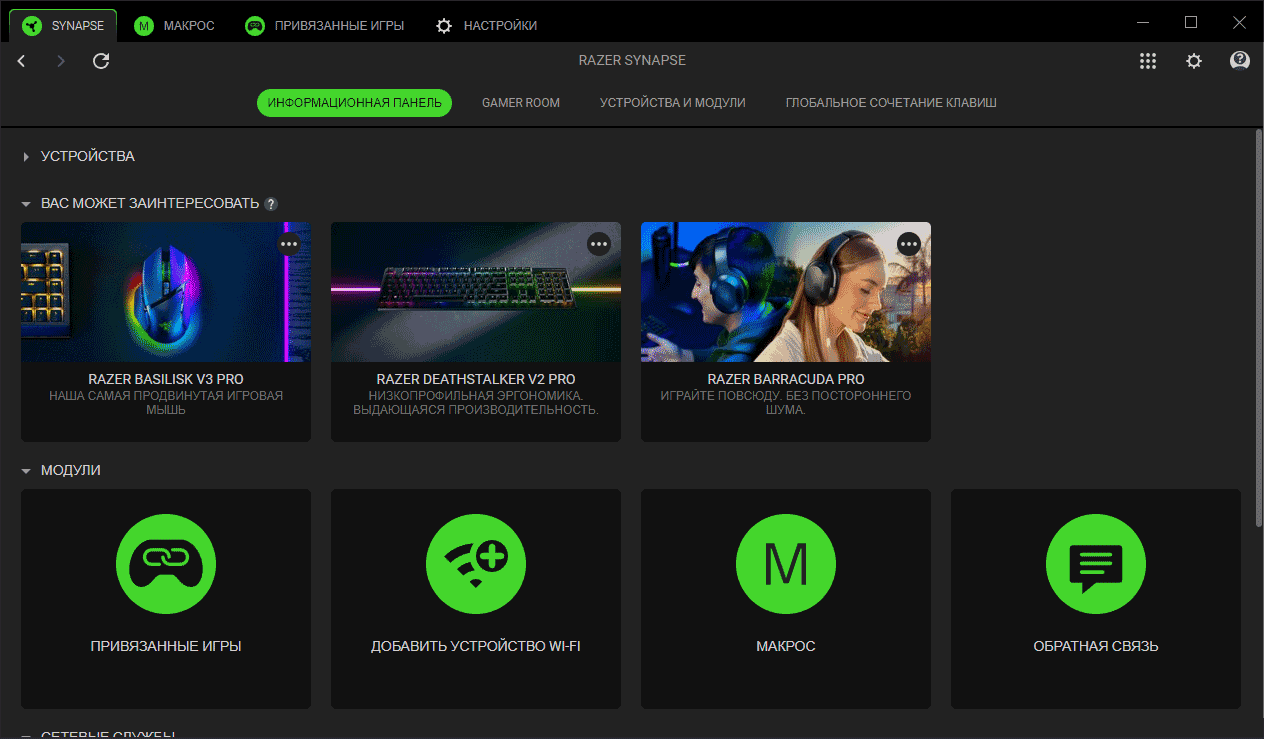Switch to the Макрос title tab

(x=174, y=26)
